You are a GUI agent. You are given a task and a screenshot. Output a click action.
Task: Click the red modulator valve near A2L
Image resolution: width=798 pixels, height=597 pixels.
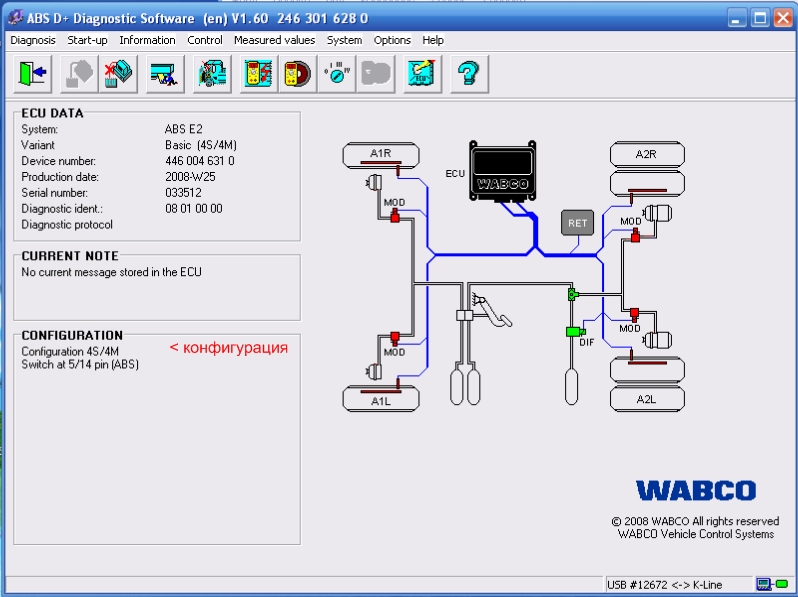(634, 314)
